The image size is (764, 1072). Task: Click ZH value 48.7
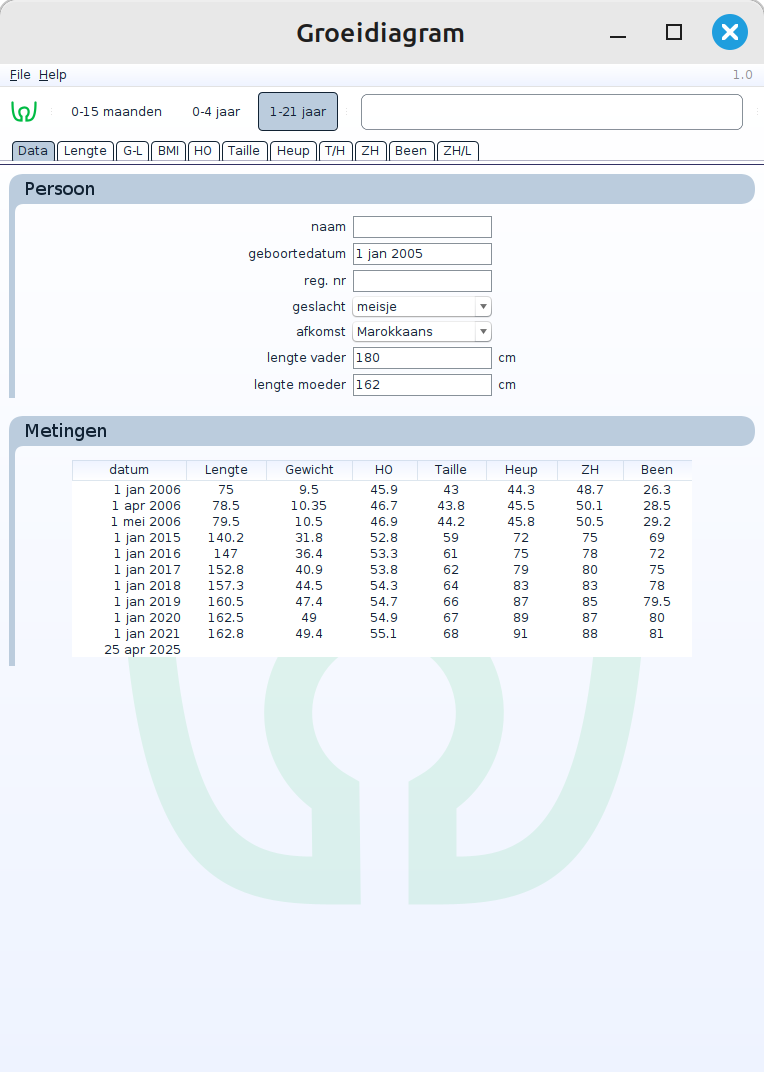pyautogui.click(x=590, y=490)
